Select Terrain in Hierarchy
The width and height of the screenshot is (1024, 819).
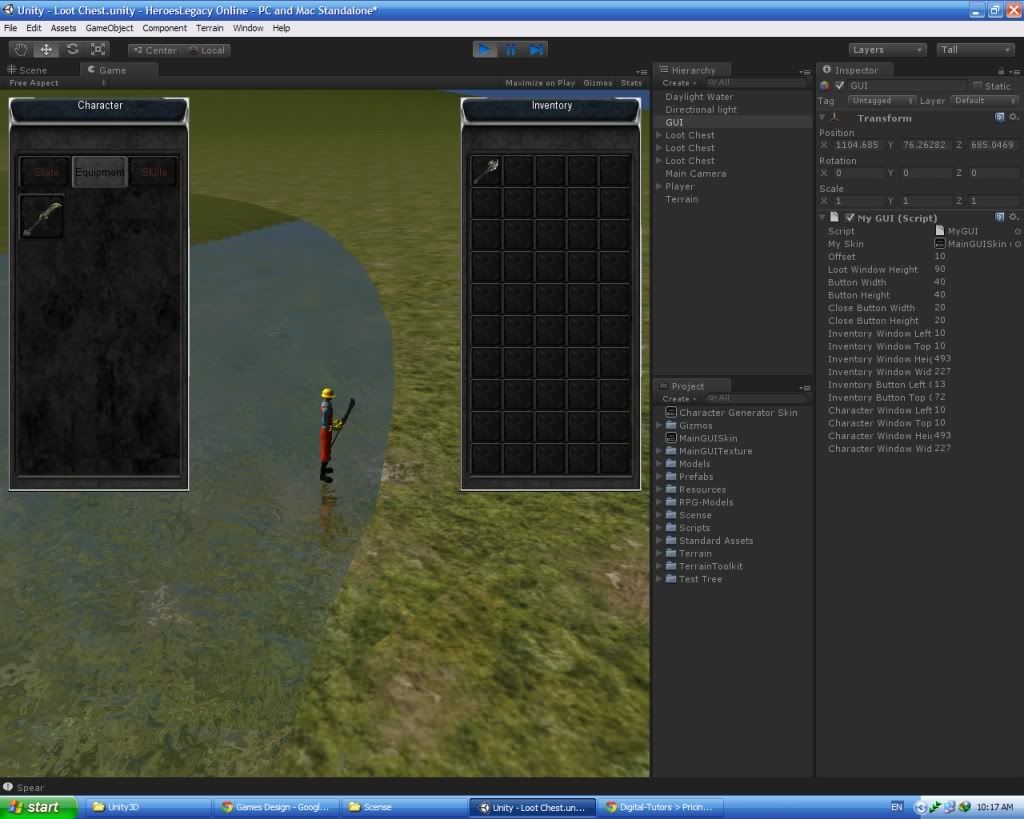pyautogui.click(x=681, y=199)
